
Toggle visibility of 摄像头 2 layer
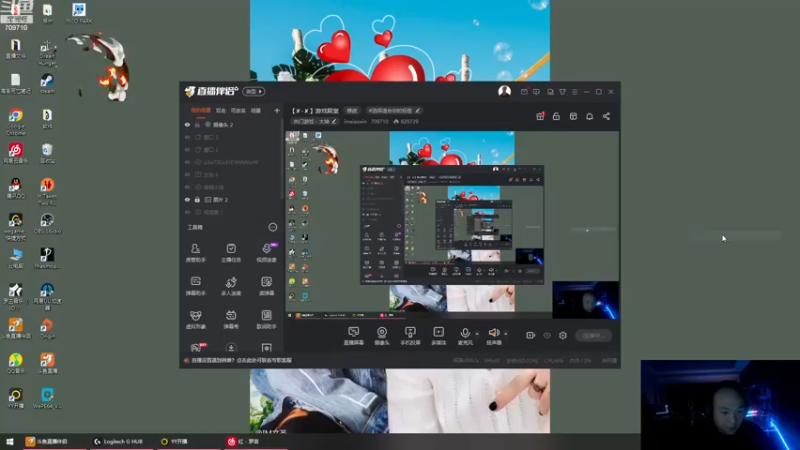point(187,124)
